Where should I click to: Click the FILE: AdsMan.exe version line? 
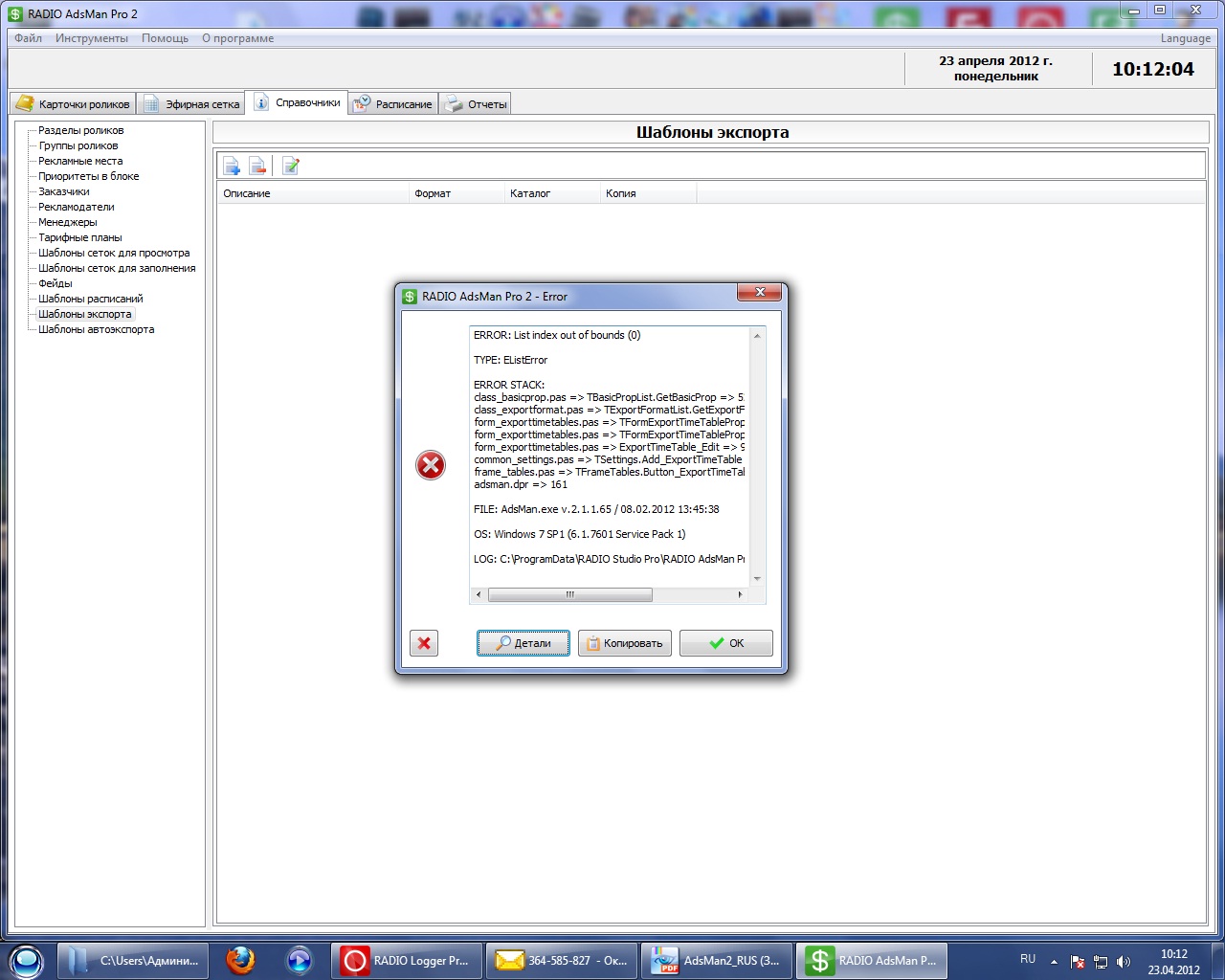(596, 509)
